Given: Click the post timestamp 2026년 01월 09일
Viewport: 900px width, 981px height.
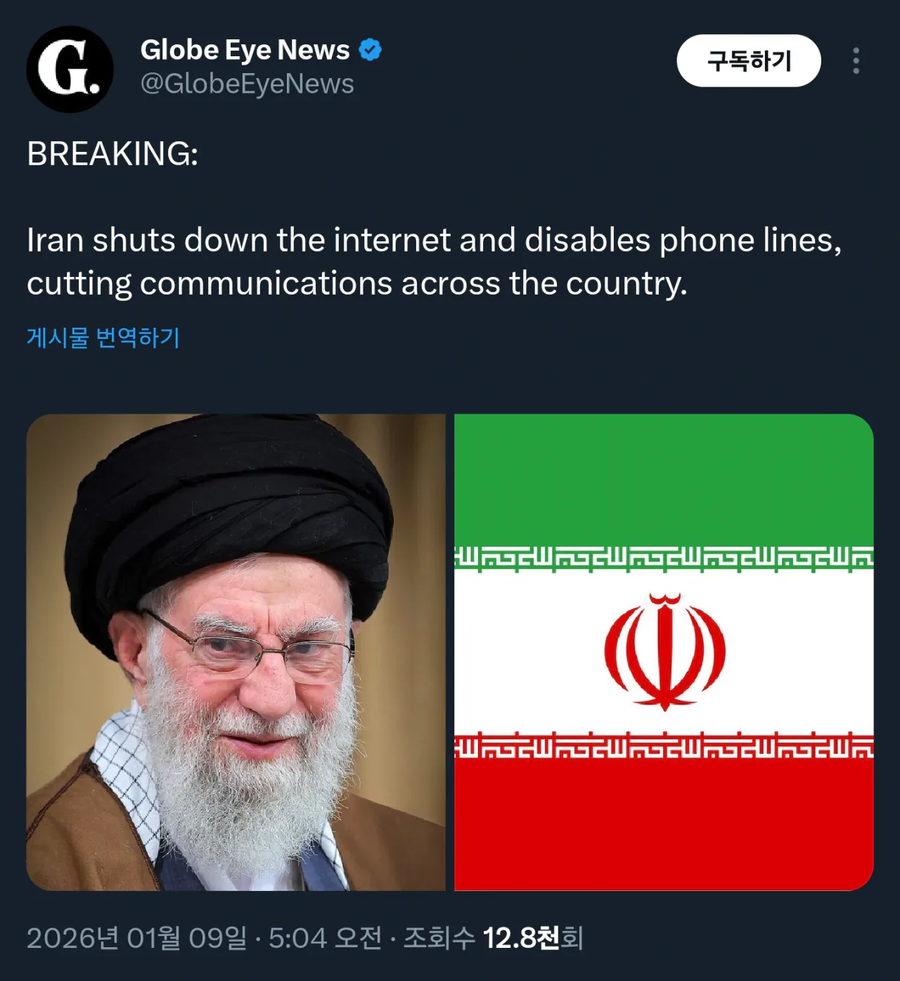Looking at the screenshot, I should pos(137,938).
